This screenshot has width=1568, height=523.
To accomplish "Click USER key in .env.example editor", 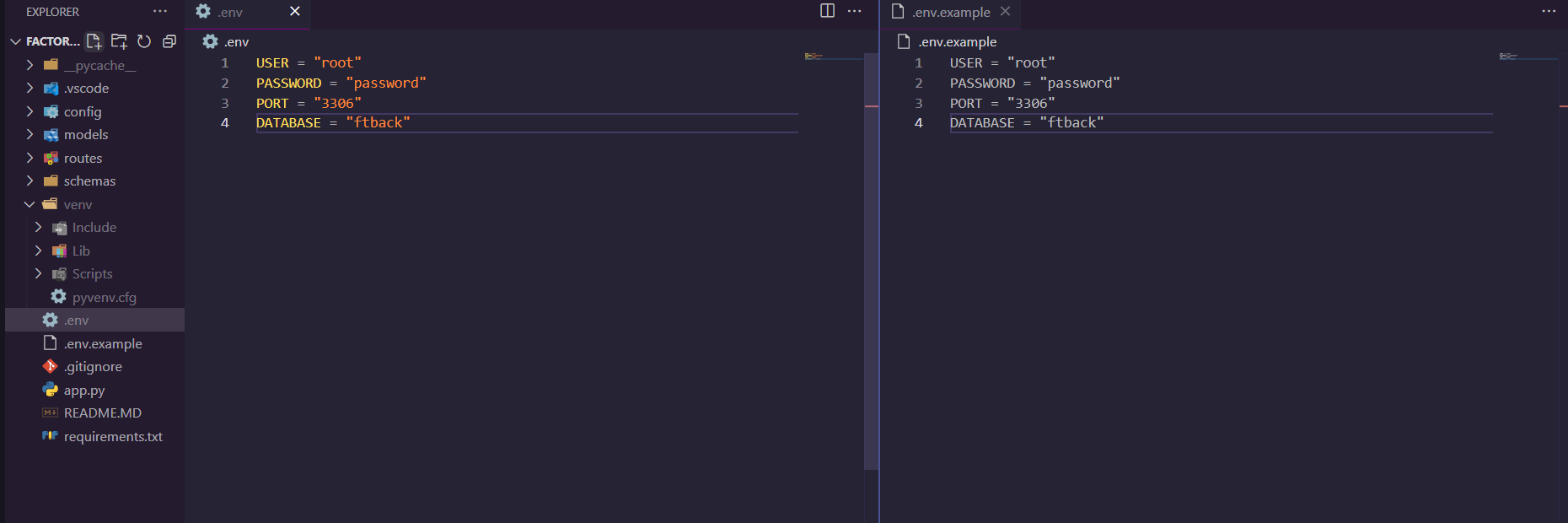I will [966, 62].
